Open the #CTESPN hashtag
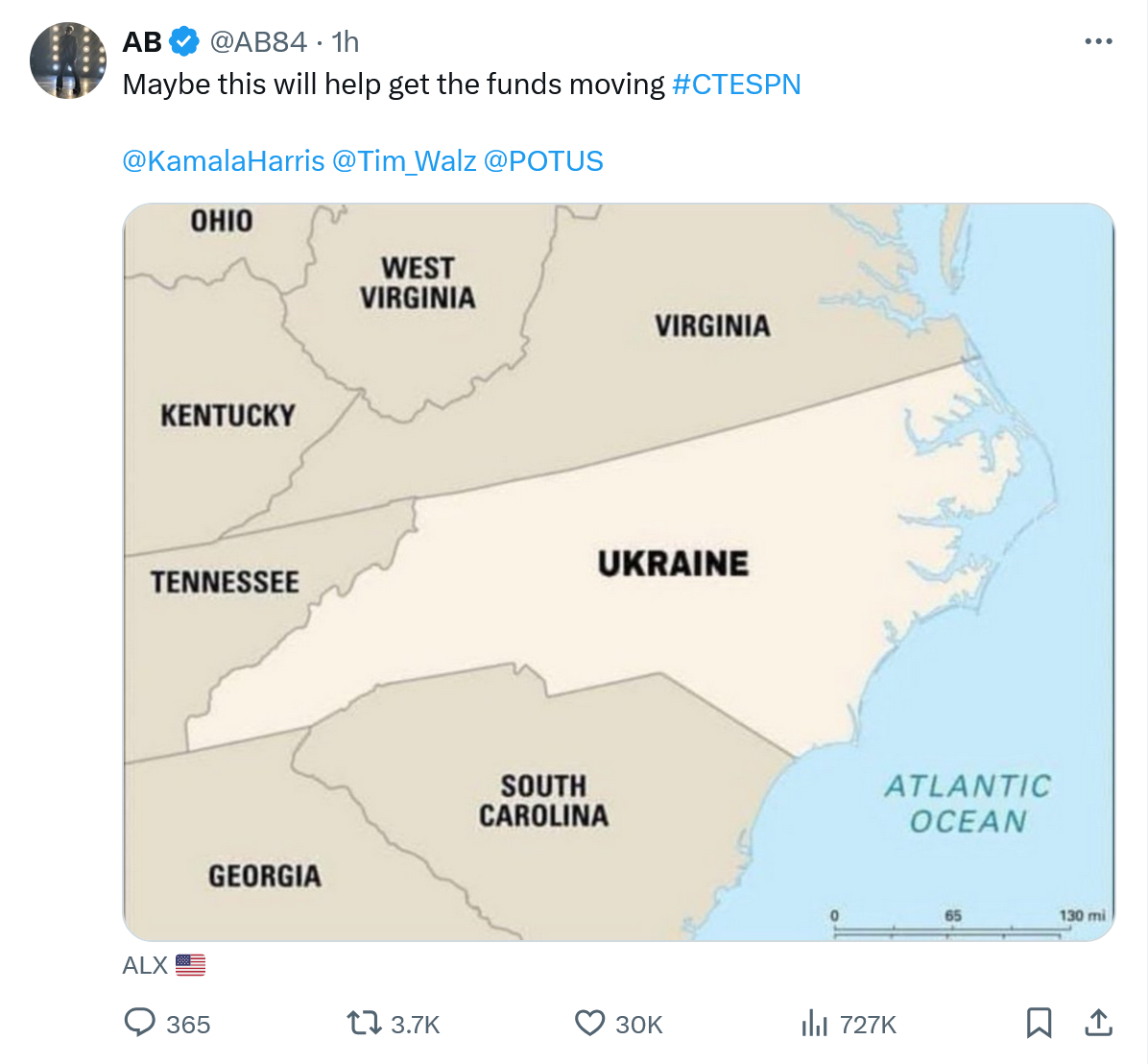Image resolution: width=1148 pixels, height=1064 pixels. click(736, 85)
